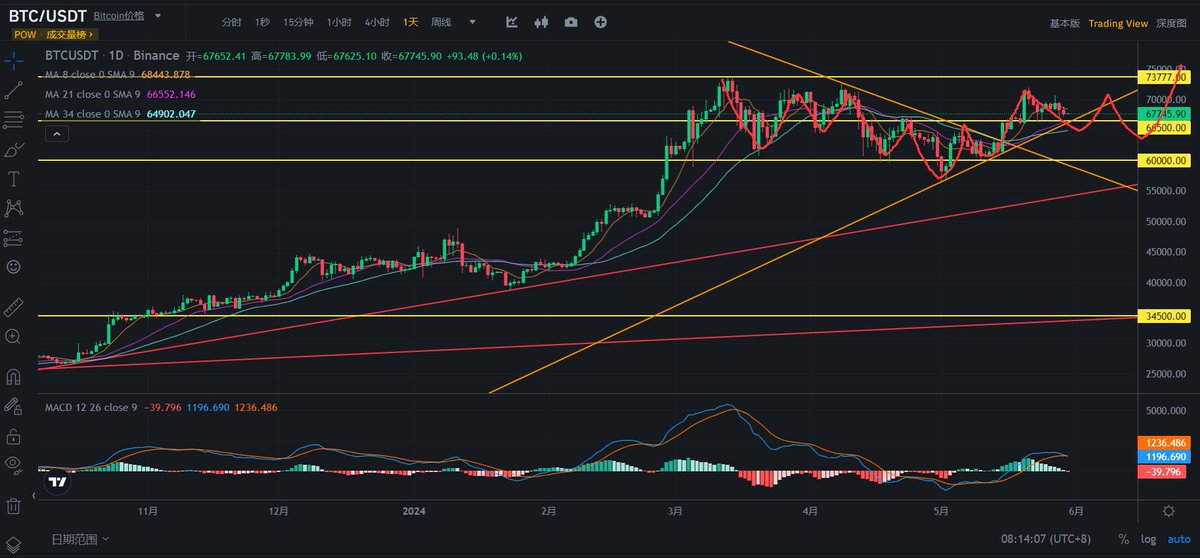Click the TradingView logo
Viewport: 1200px width, 558px height.
coord(57,482)
